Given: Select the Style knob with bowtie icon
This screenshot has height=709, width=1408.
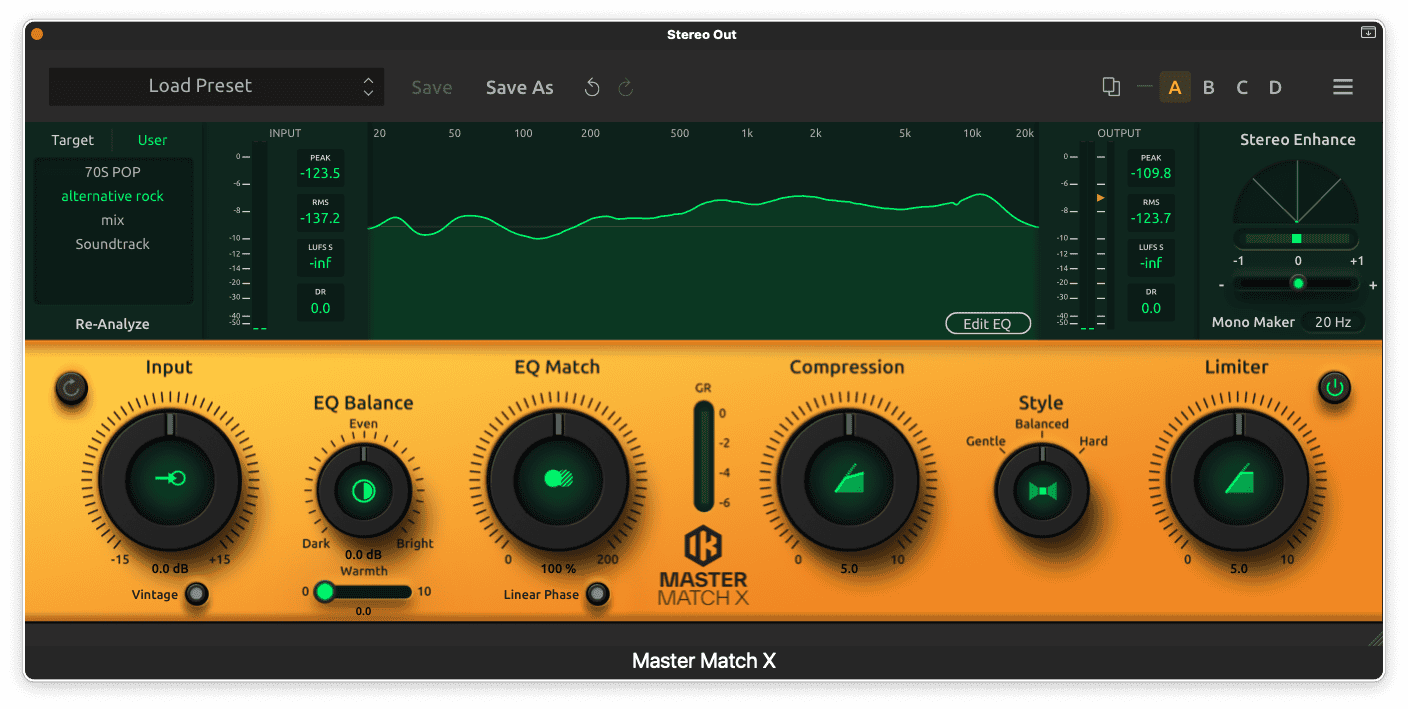Looking at the screenshot, I should pos(1042,489).
